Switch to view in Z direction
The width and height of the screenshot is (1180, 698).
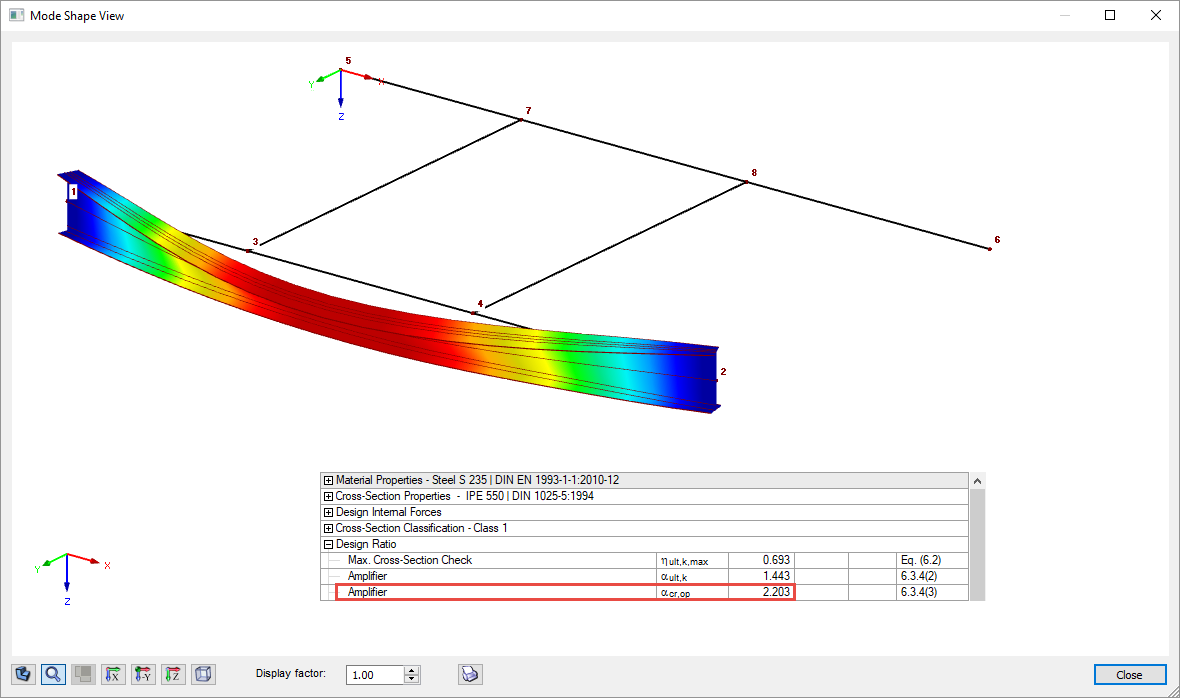coord(172,673)
